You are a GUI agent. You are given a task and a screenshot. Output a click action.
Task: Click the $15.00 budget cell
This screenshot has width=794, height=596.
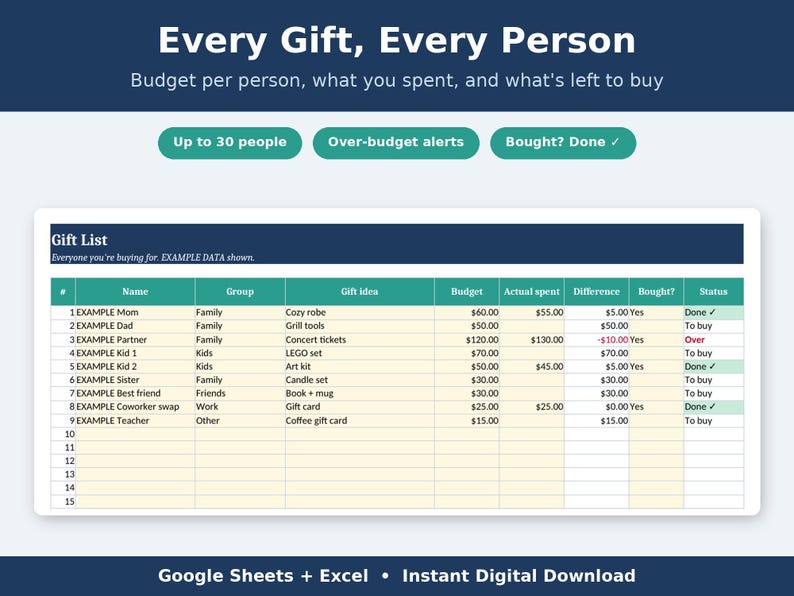467,421
